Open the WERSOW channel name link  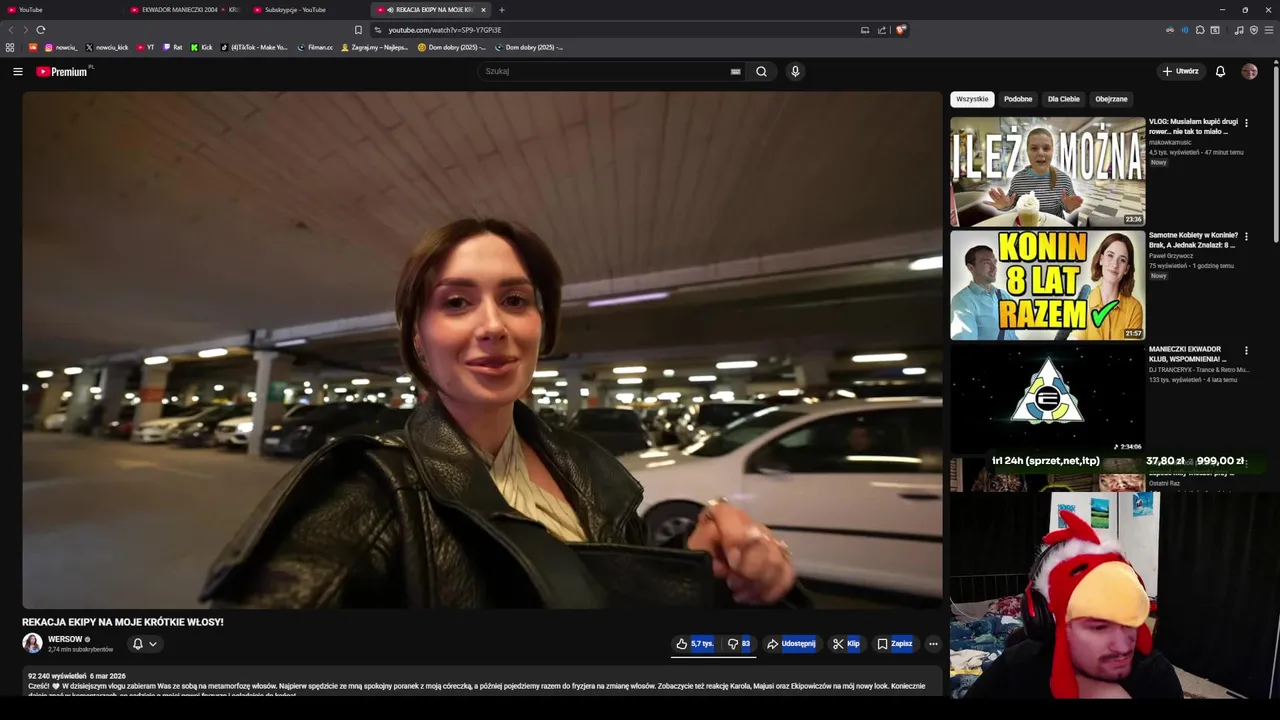pos(65,639)
